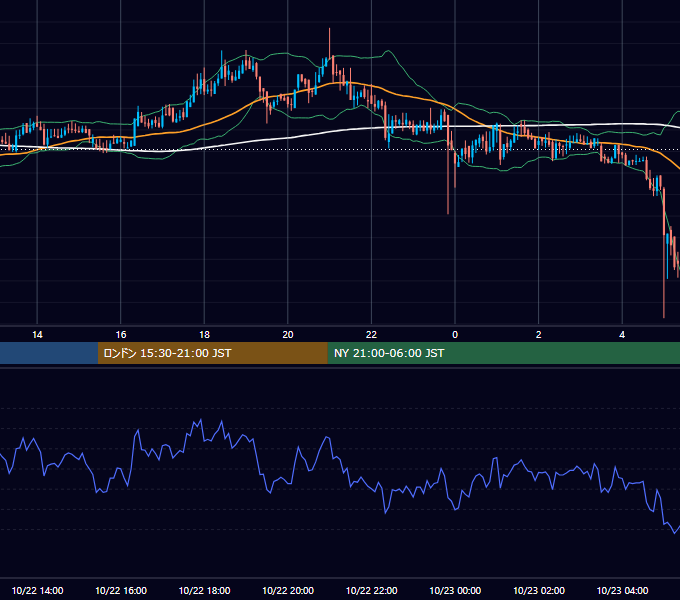Click the '10/23 04:00' date label
The height and width of the screenshot is (600, 680).
[622, 590]
